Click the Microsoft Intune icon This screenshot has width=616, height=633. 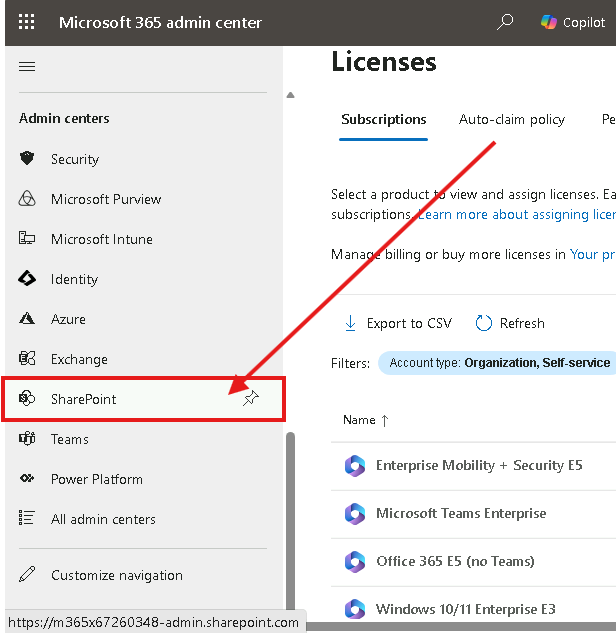tap(27, 238)
